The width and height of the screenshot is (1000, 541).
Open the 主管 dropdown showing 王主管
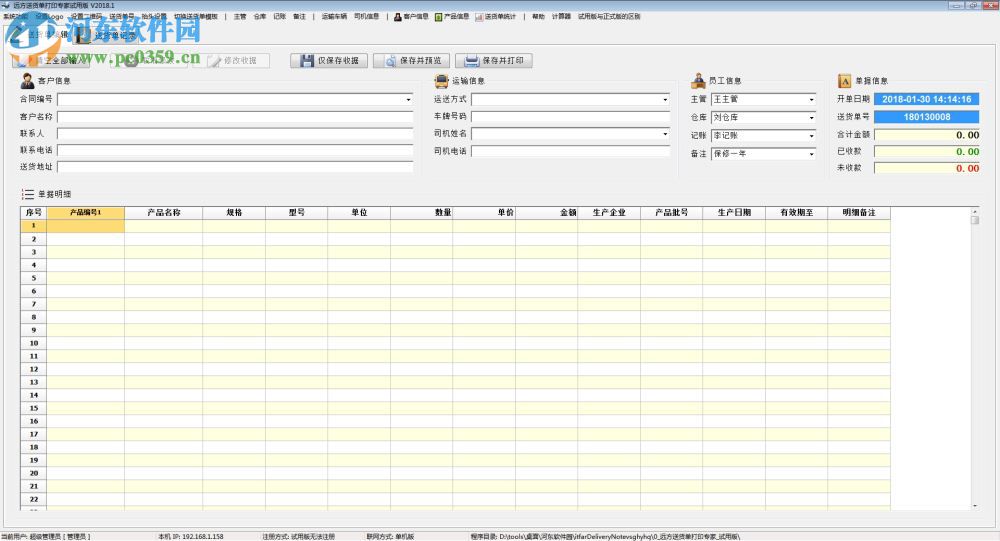(811, 100)
